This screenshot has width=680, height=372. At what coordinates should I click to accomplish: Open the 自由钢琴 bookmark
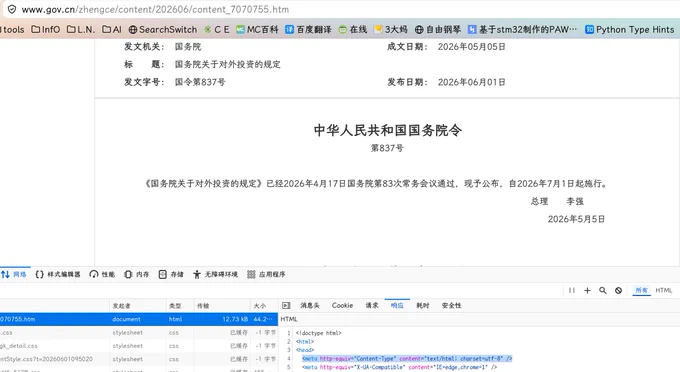pyautogui.click(x=438, y=29)
